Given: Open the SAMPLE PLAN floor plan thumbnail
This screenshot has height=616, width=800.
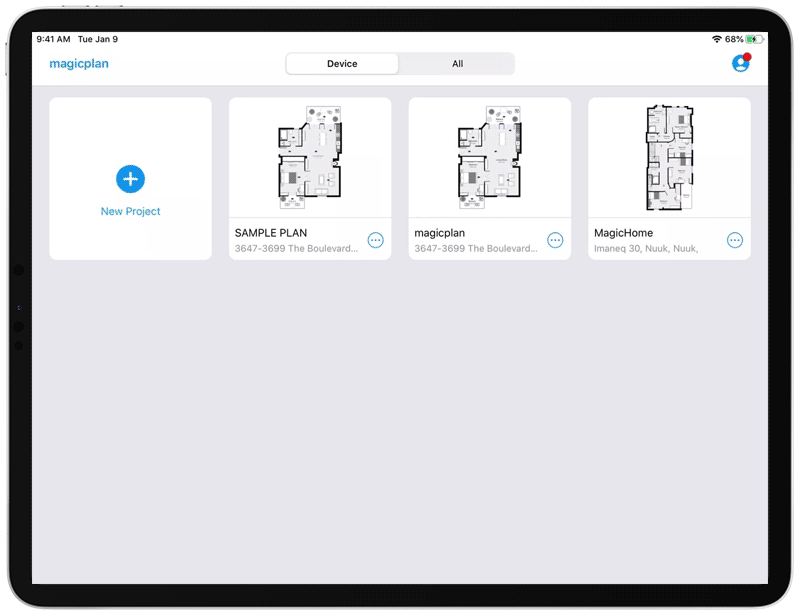Looking at the screenshot, I should pos(310,157).
